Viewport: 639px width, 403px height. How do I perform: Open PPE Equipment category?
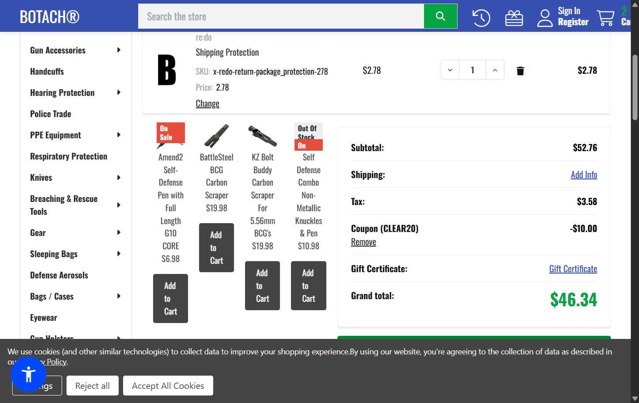pyautogui.click(x=55, y=135)
